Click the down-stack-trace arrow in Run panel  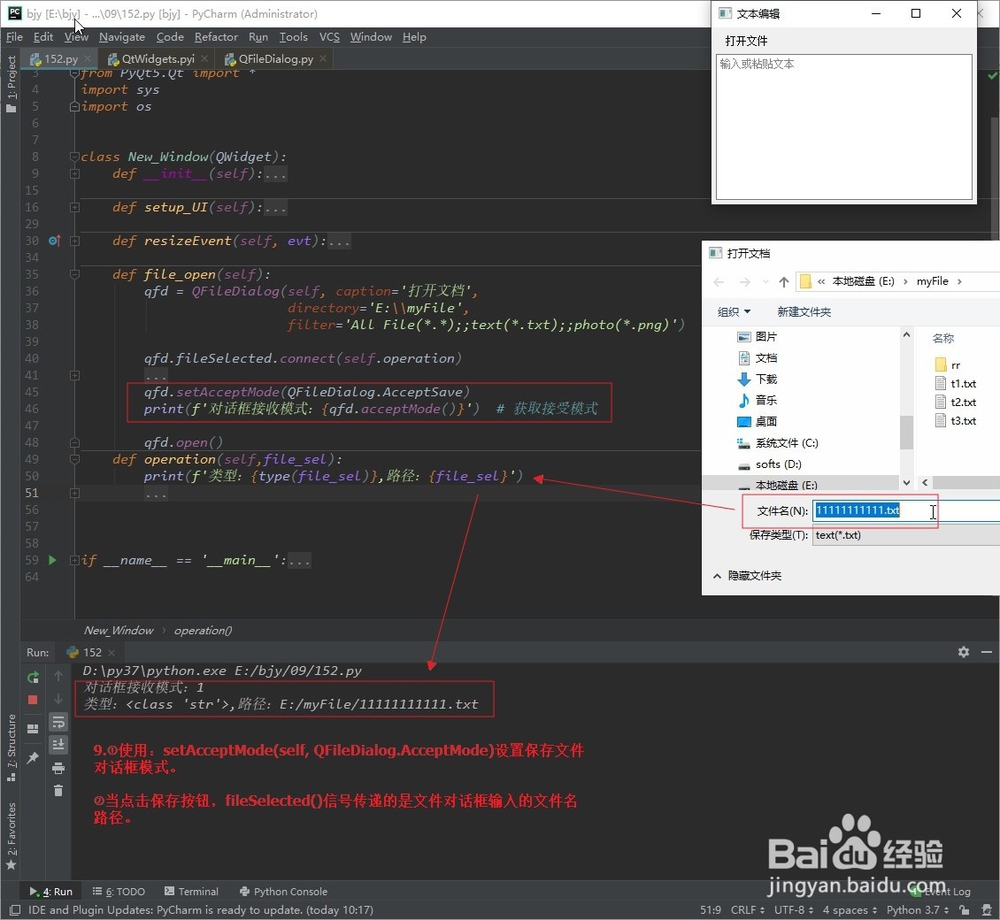point(58,699)
